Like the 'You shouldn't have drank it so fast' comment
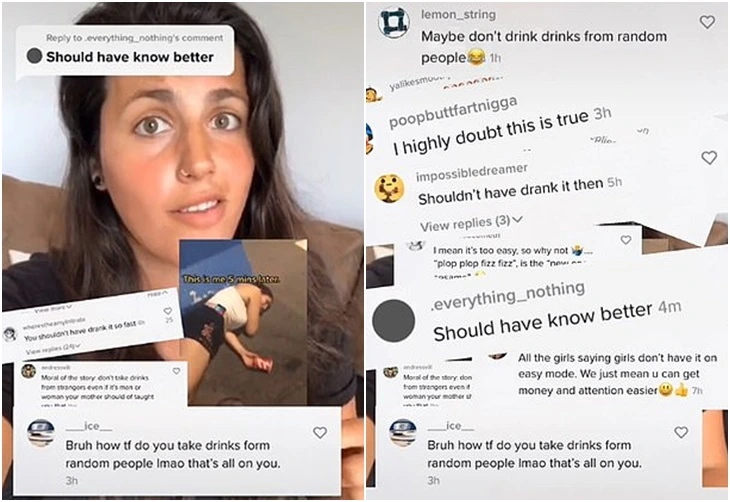 [x=168, y=311]
